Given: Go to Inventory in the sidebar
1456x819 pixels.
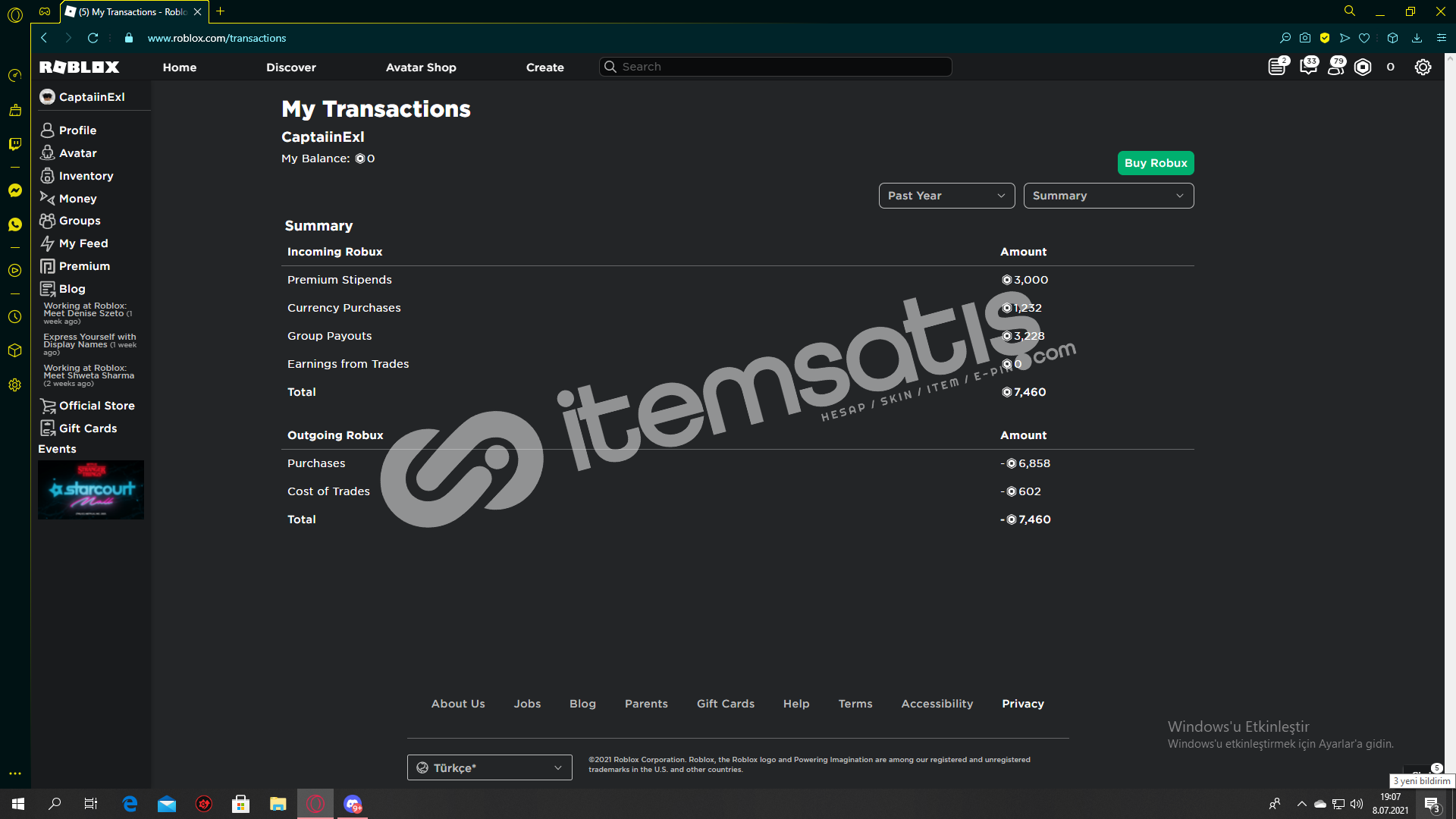Looking at the screenshot, I should click(77, 176).
